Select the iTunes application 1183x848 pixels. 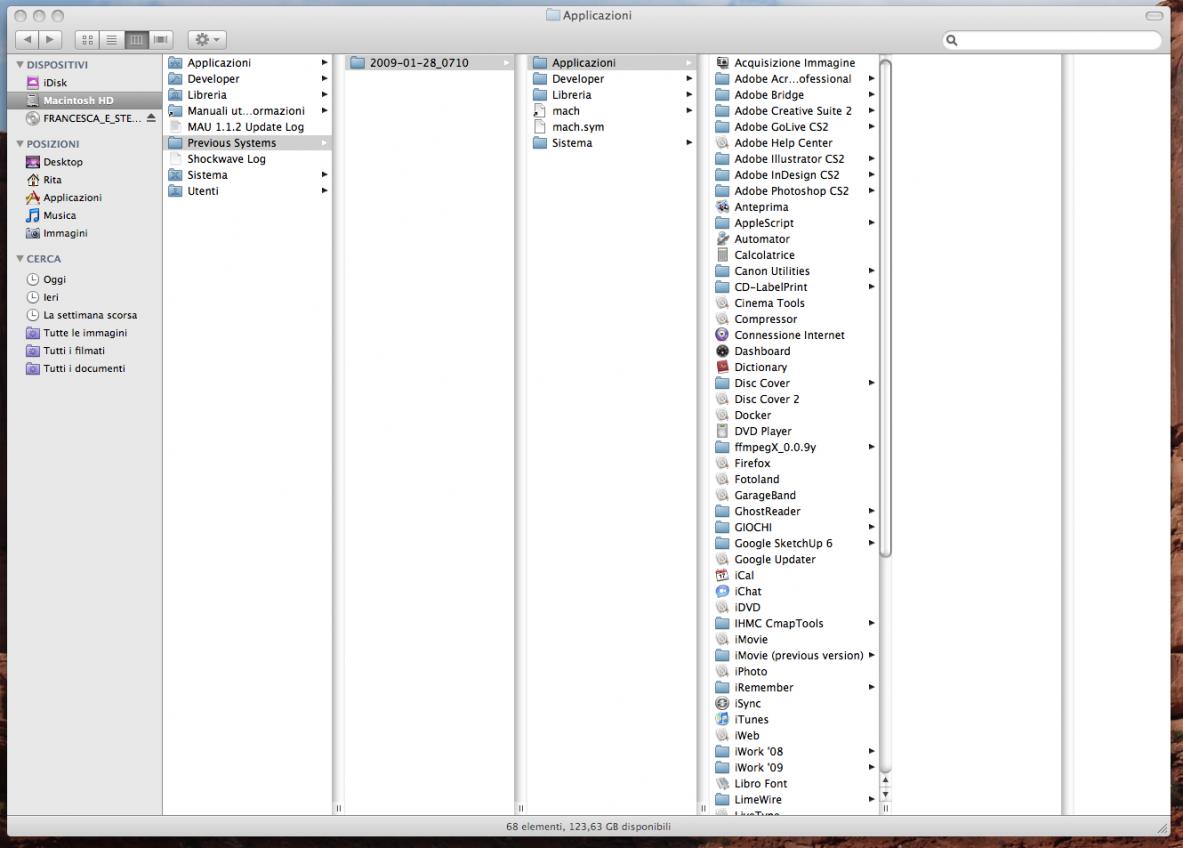coord(795,719)
